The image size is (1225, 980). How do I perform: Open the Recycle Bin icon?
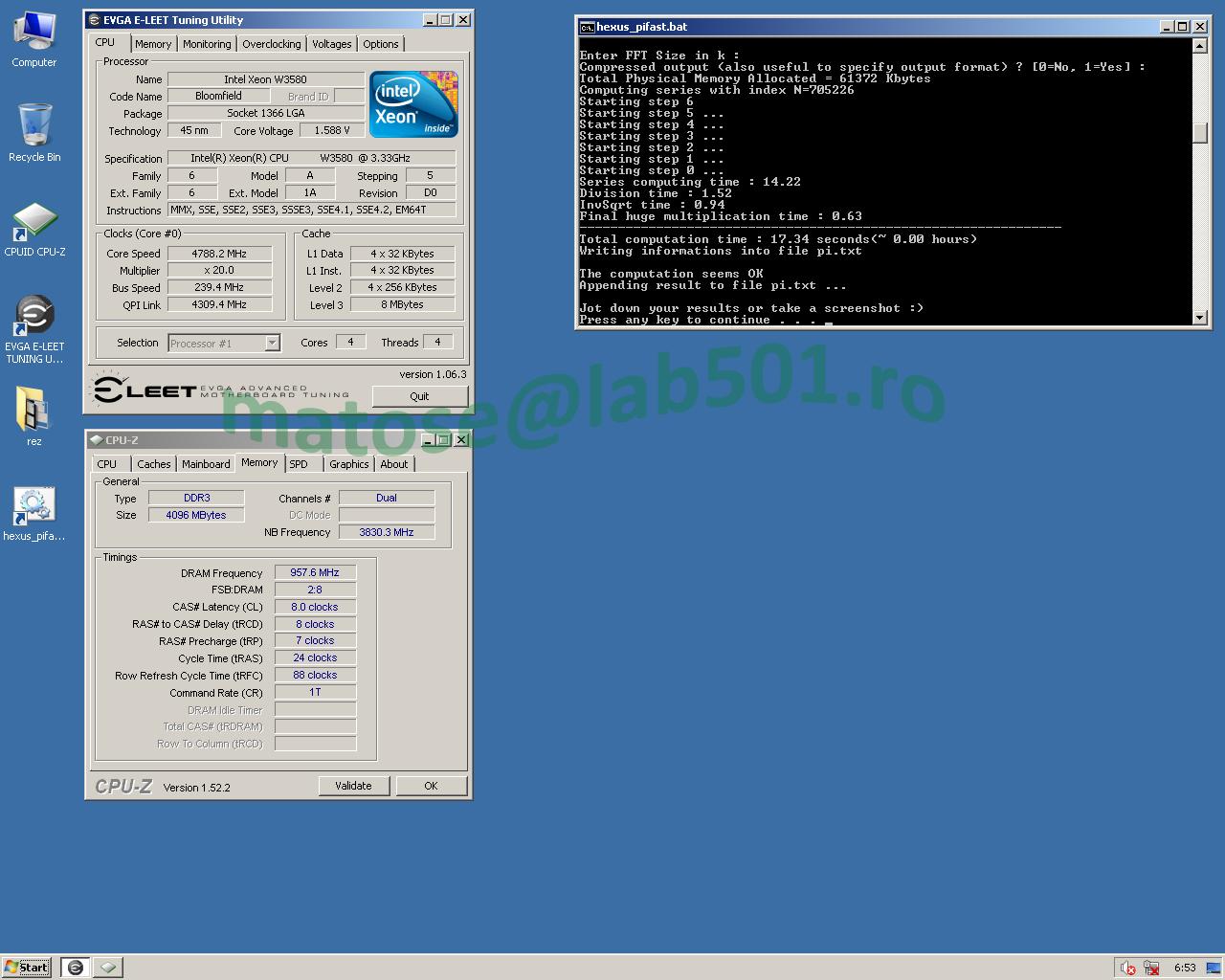pyautogui.click(x=34, y=133)
